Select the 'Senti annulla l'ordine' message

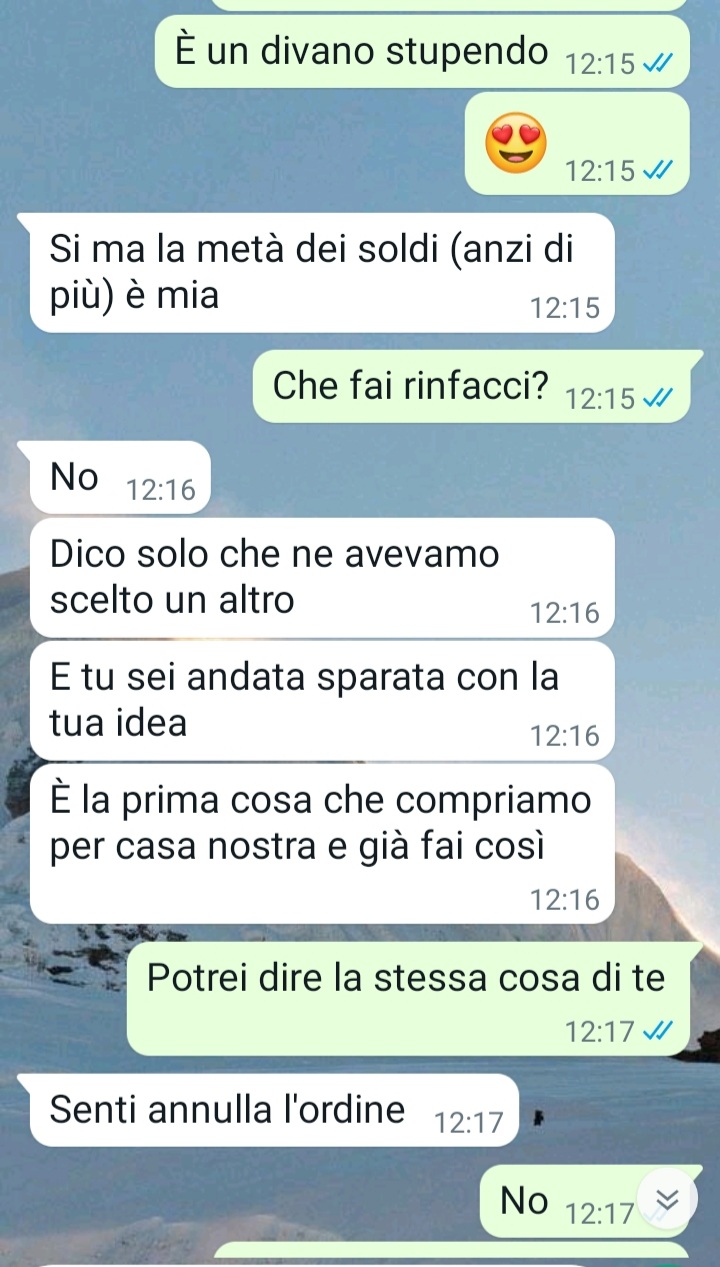274,1110
